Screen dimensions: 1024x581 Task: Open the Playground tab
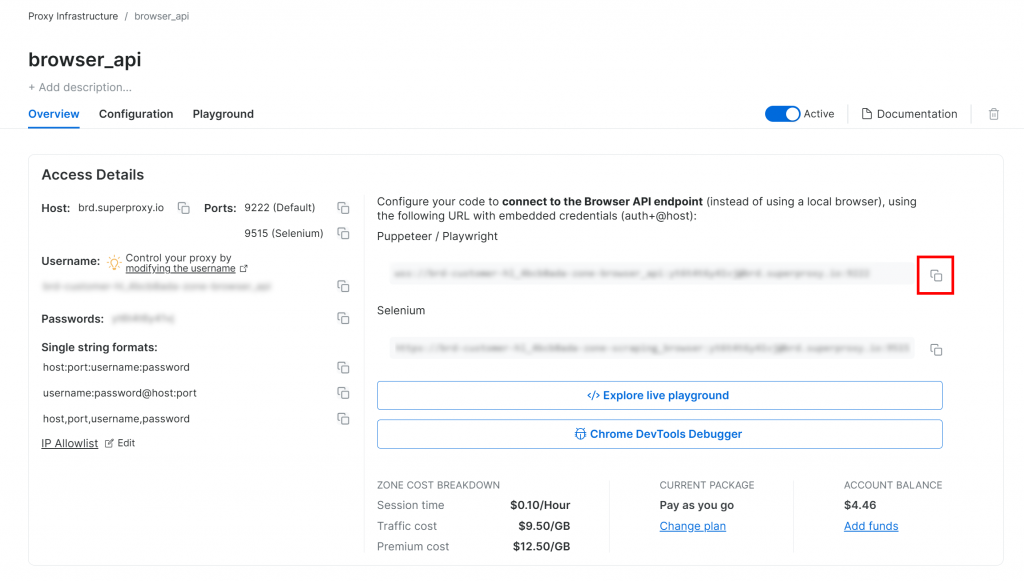click(x=223, y=114)
